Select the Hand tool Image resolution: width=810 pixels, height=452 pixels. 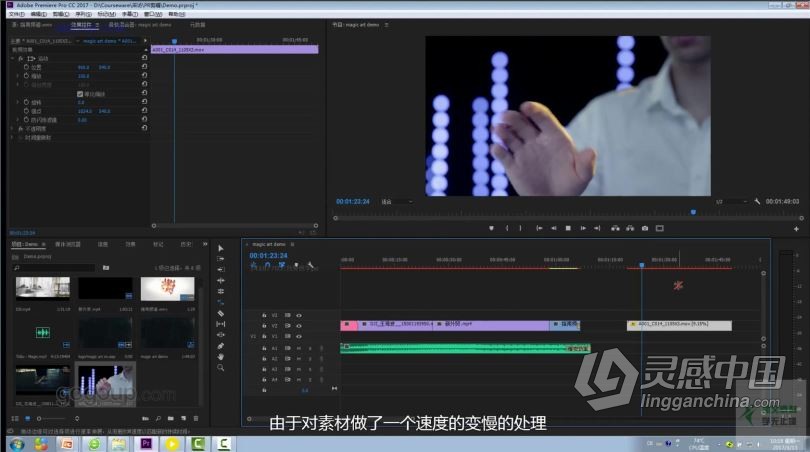coord(221,356)
